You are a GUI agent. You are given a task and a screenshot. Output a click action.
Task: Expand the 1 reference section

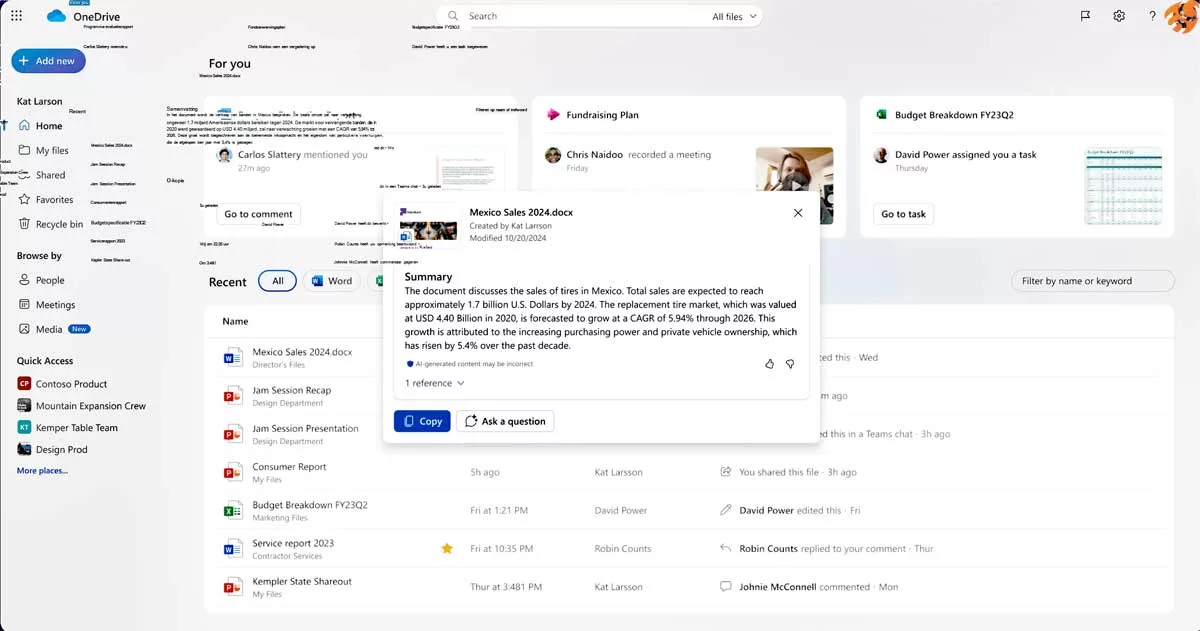pyautogui.click(x=435, y=383)
